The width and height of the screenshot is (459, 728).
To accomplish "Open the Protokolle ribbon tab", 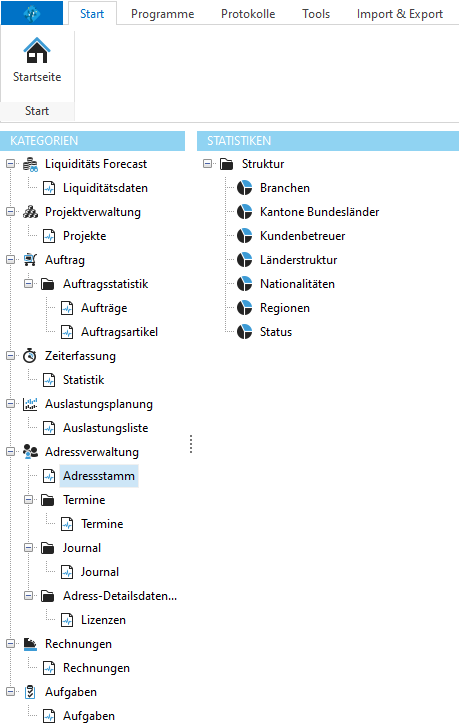I will click(x=248, y=14).
